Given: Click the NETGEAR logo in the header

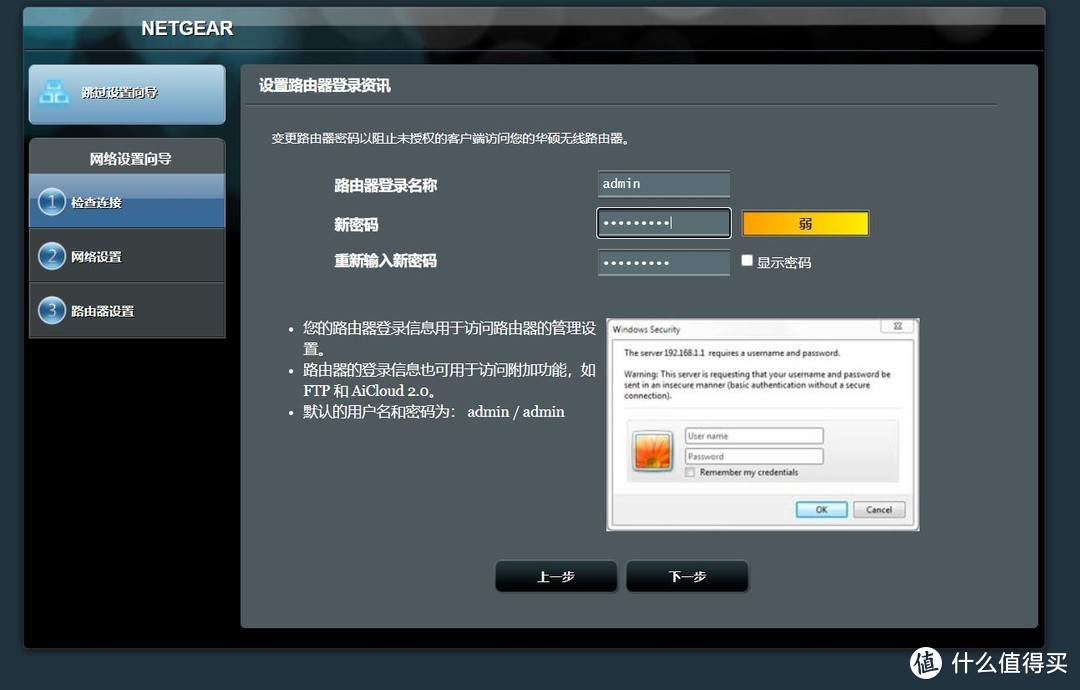Looking at the screenshot, I should 186,28.
